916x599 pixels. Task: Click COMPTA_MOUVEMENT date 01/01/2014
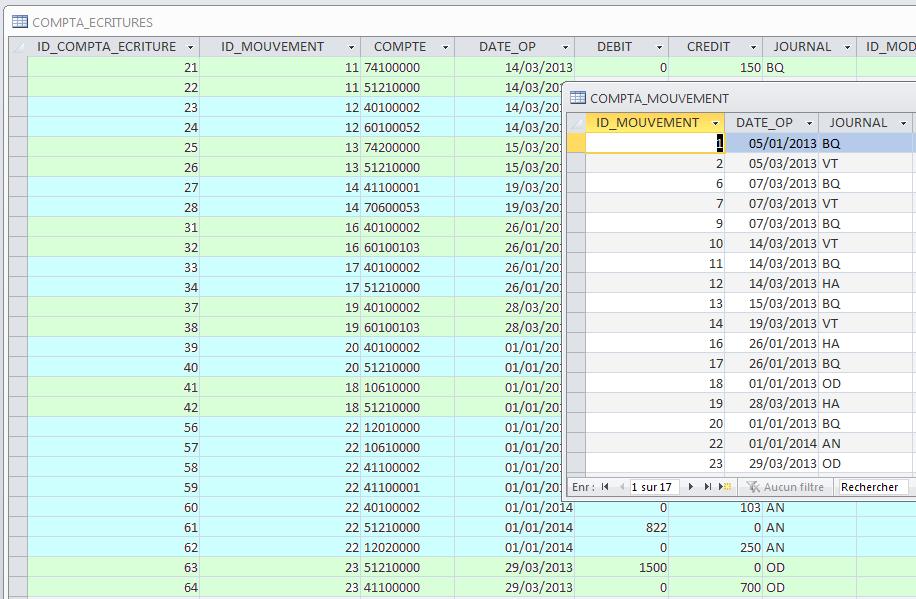[x=772, y=444]
